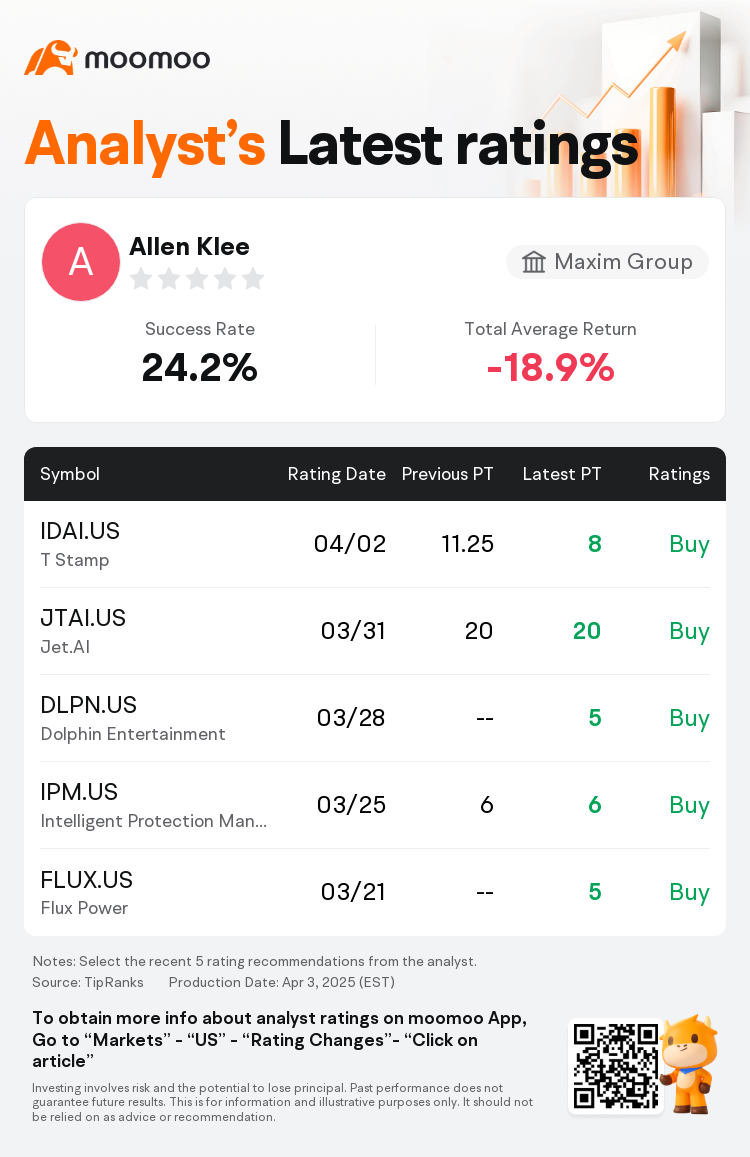Click the moomoo mascot beside QR code
The width and height of the screenshot is (750, 1157).
pos(688,1063)
